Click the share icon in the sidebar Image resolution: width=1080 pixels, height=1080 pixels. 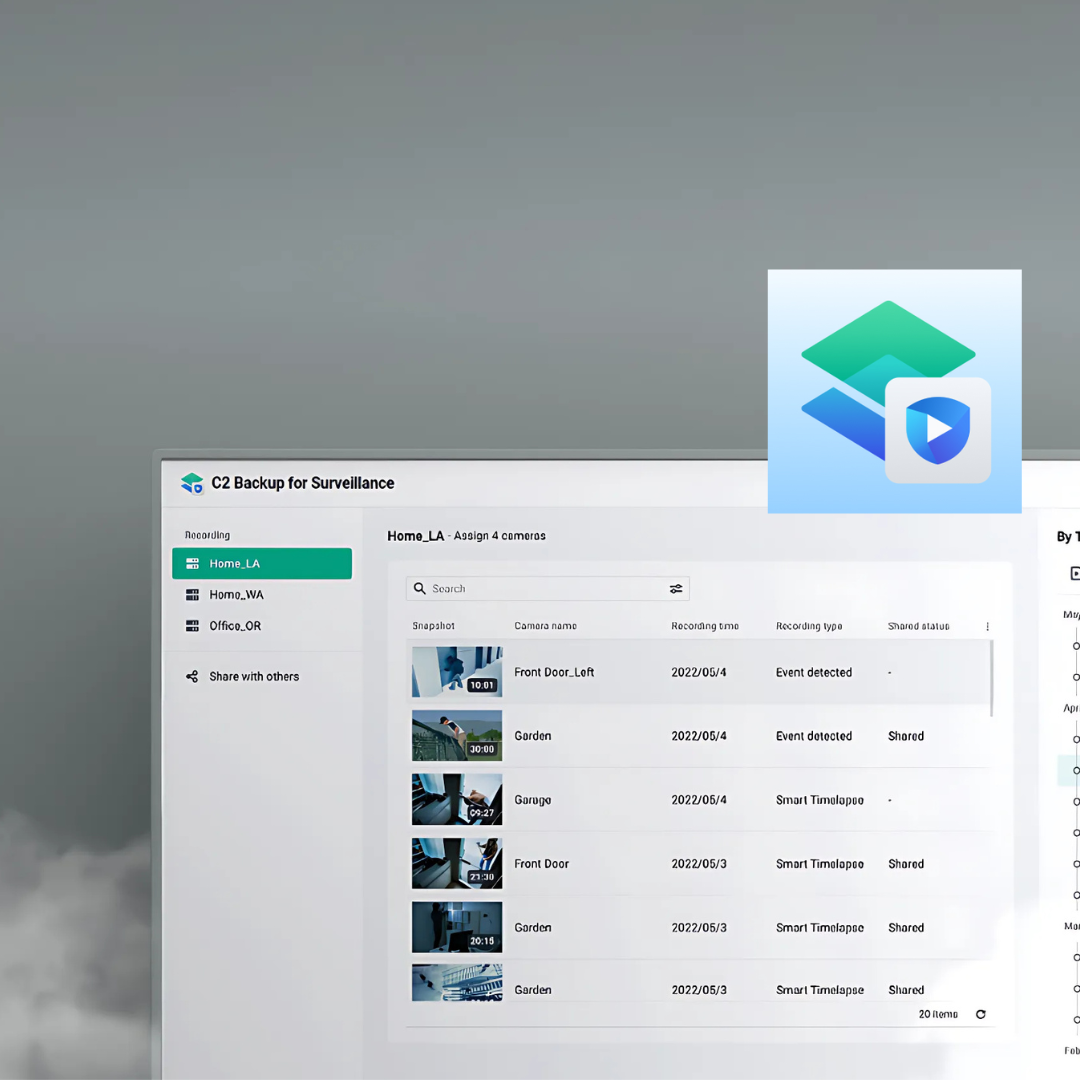click(192, 677)
